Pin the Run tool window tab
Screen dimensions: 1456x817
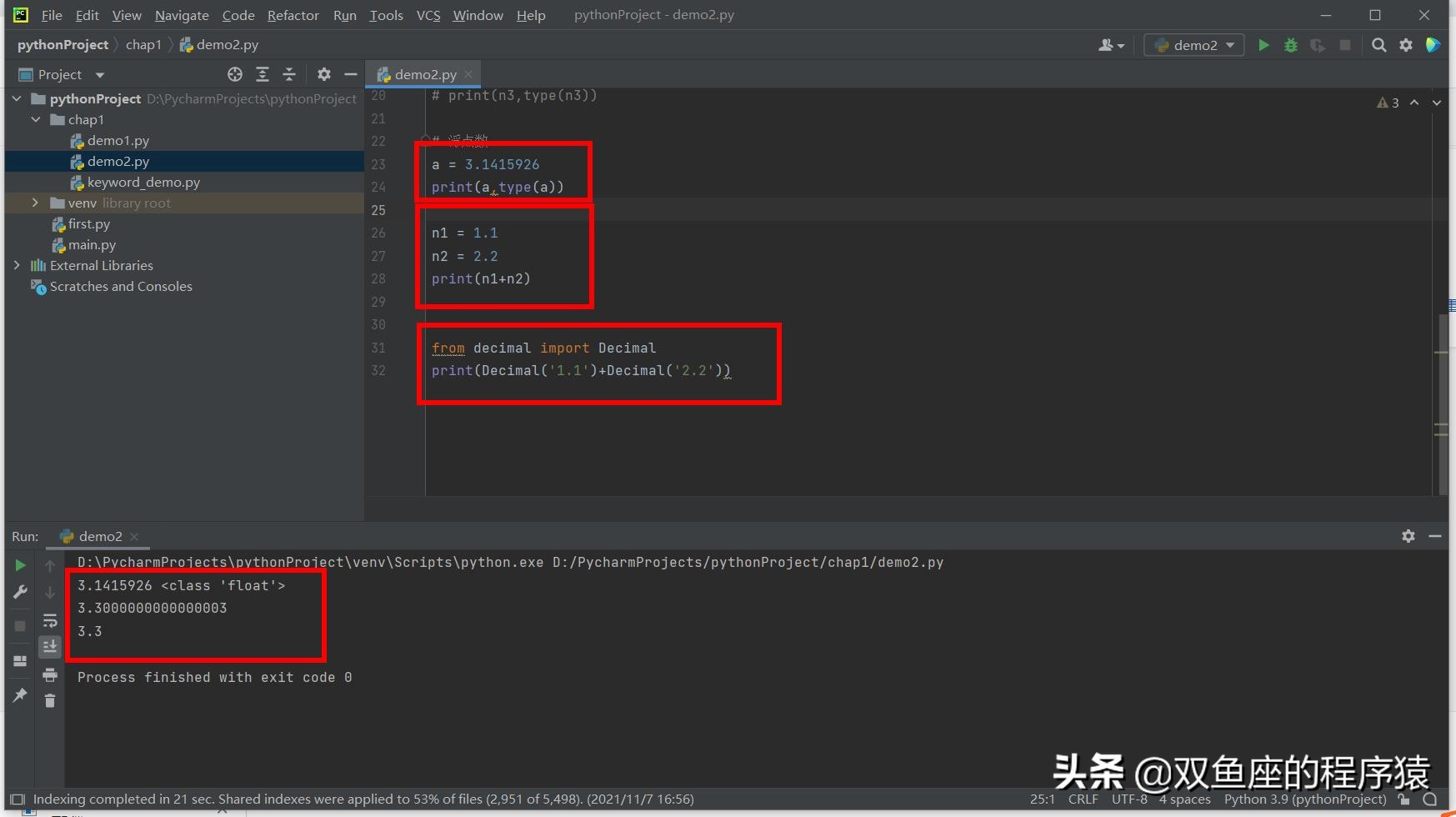(x=20, y=696)
